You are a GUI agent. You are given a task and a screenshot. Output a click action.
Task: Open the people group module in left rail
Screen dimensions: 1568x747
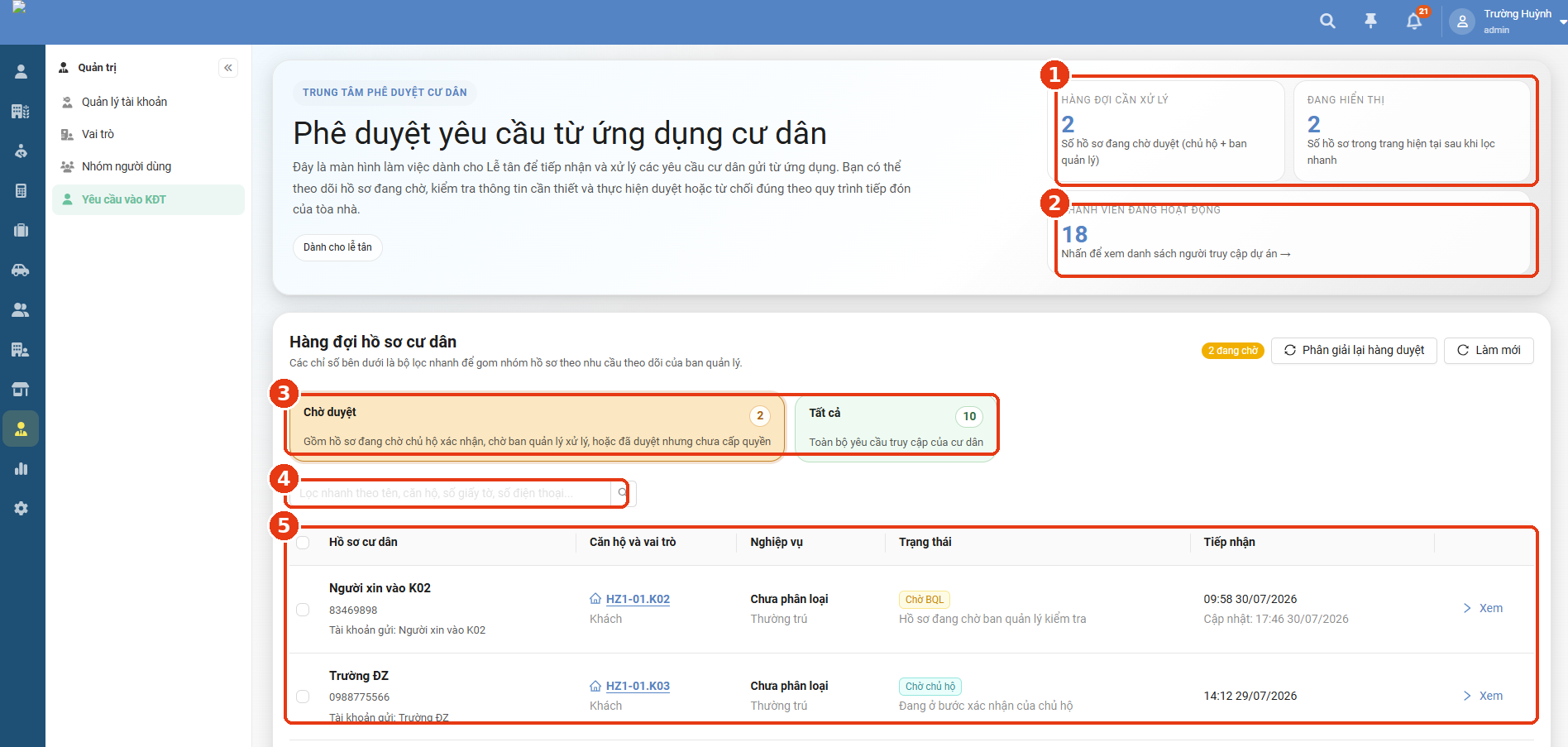click(x=22, y=309)
